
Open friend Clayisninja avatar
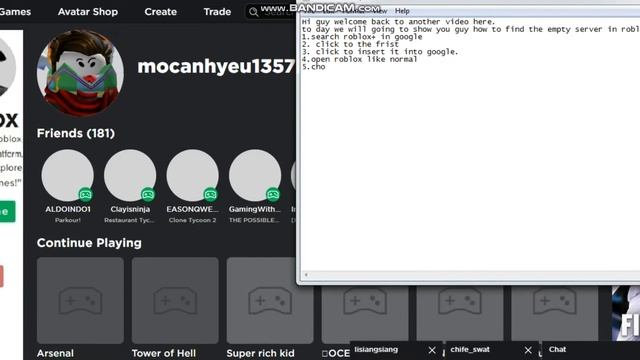[x=130, y=175]
